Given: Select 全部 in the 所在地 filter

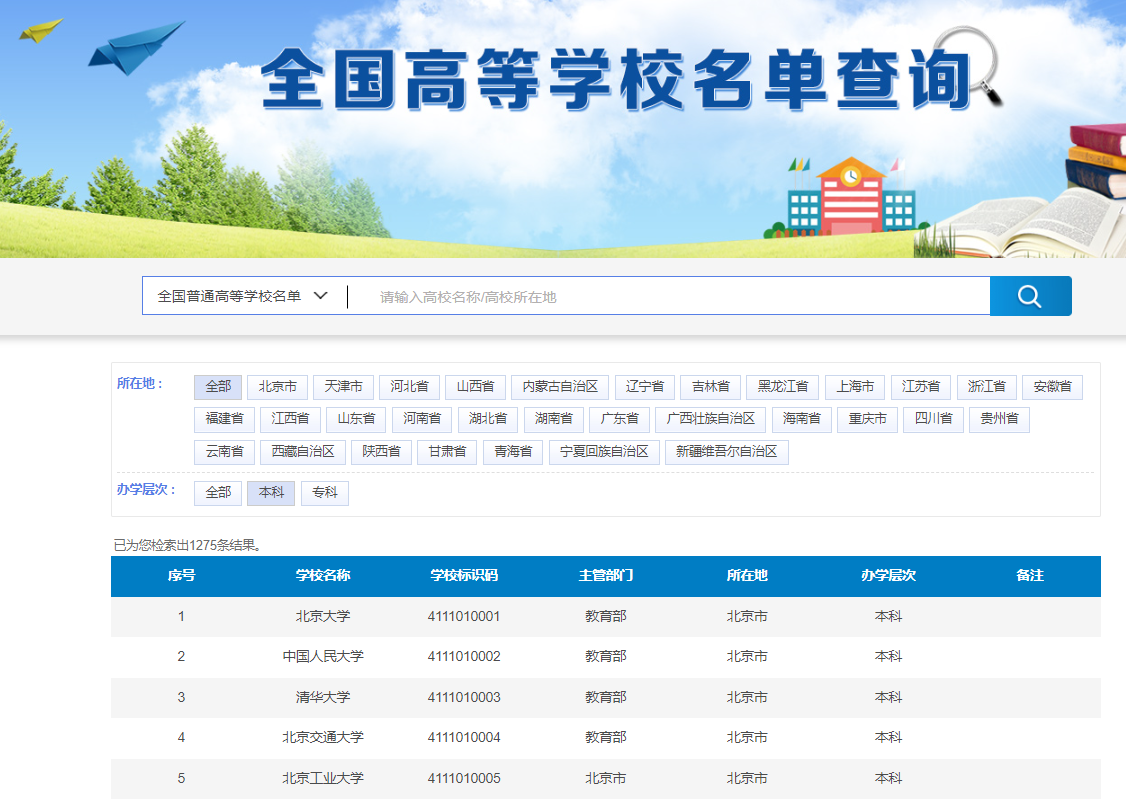Looking at the screenshot, I should pyautogui.click(x=218, y=387).
